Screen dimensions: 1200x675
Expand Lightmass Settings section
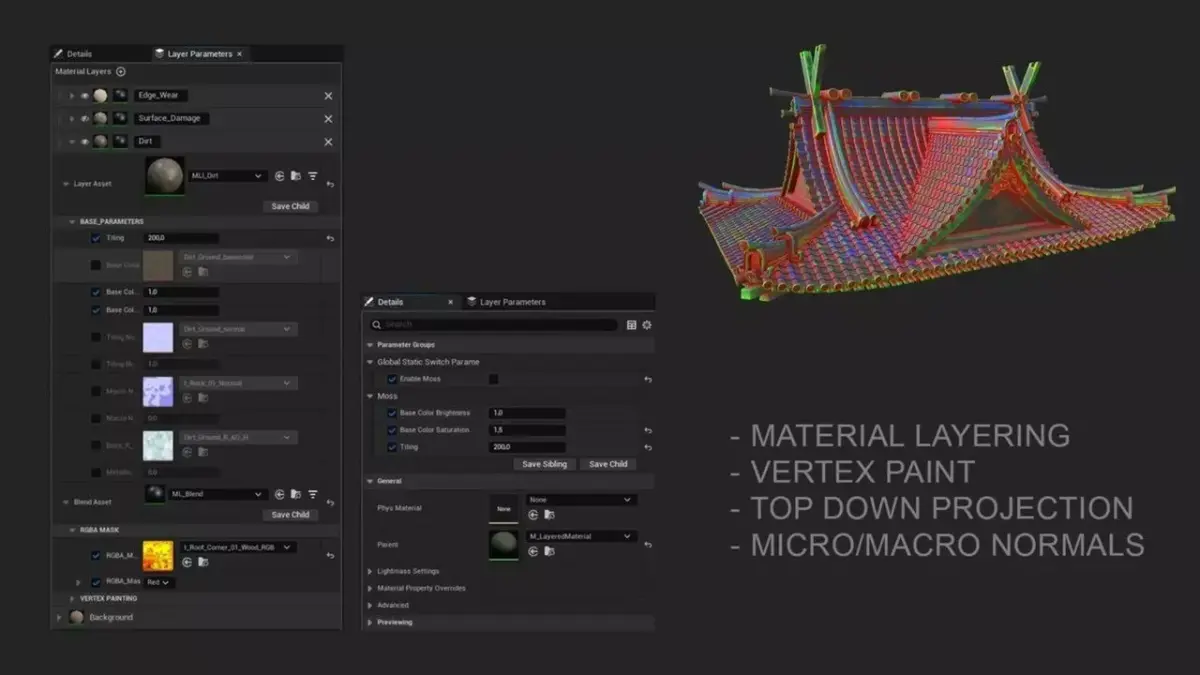[x=371, y=571]
